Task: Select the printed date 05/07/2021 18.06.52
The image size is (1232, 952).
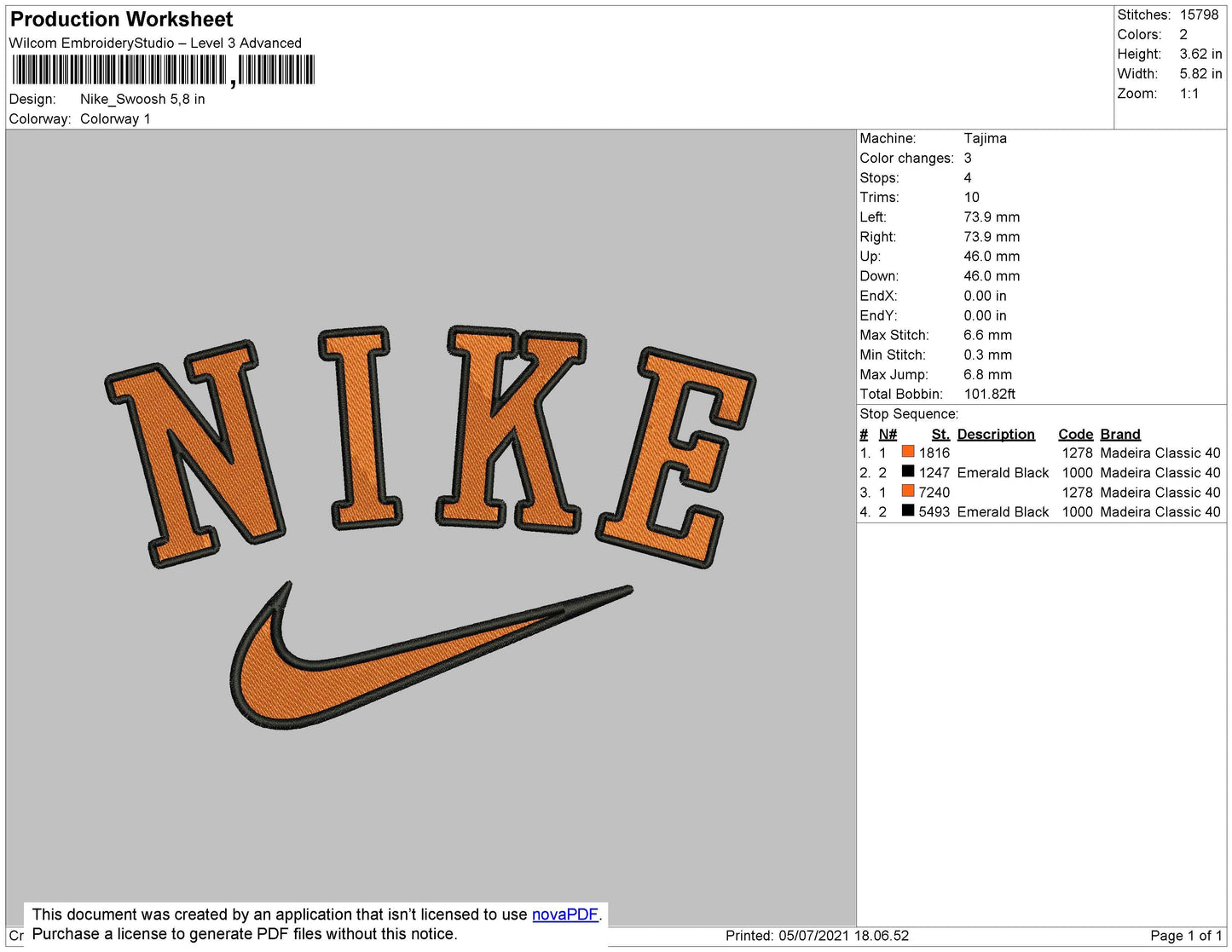Action: (844, 936)
